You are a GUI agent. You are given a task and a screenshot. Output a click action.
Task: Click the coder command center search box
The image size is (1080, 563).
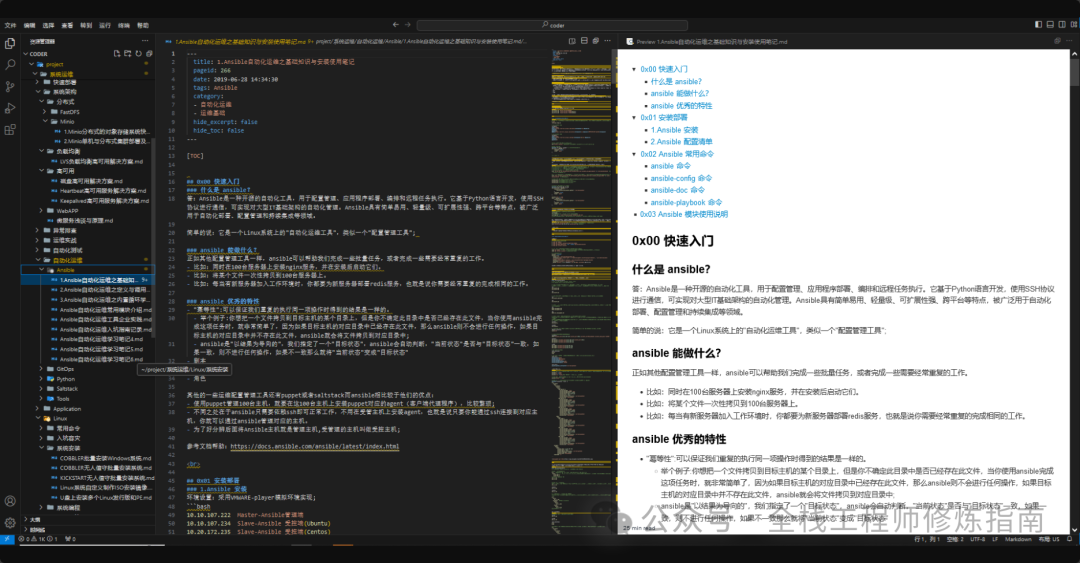click(552, 25)
